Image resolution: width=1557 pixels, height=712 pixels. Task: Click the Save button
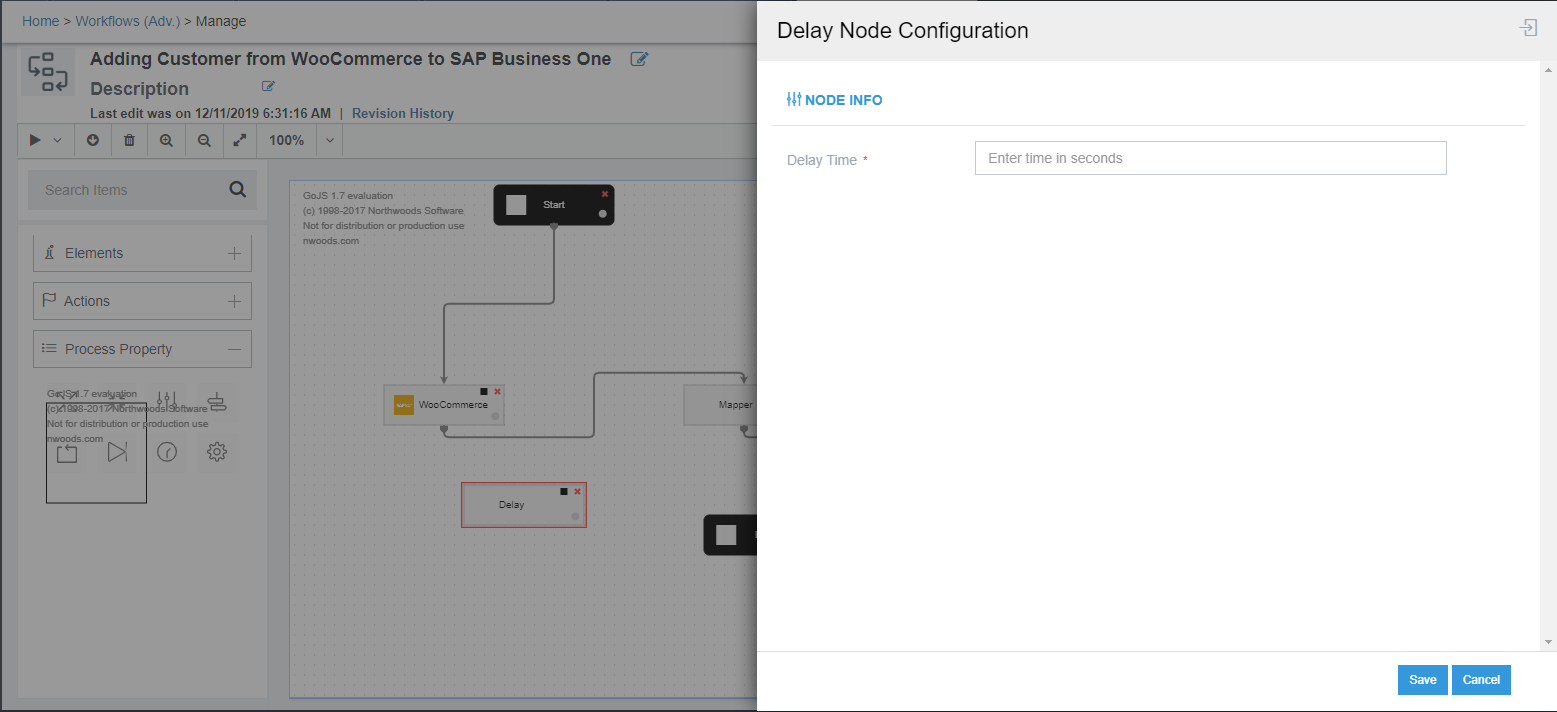pos(1422,680)
